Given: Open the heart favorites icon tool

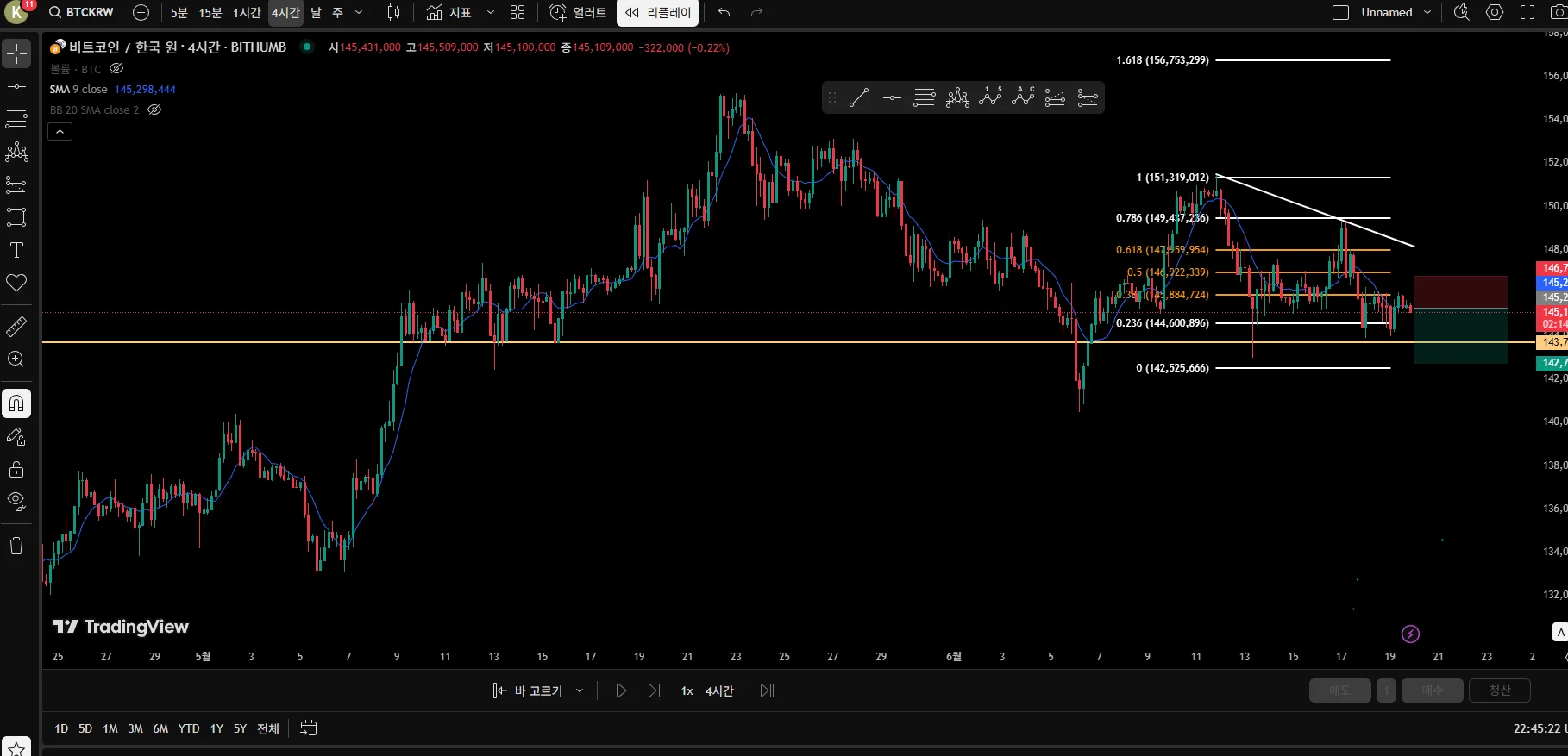Looking at the screenshot, I should (x=16, y=283).
